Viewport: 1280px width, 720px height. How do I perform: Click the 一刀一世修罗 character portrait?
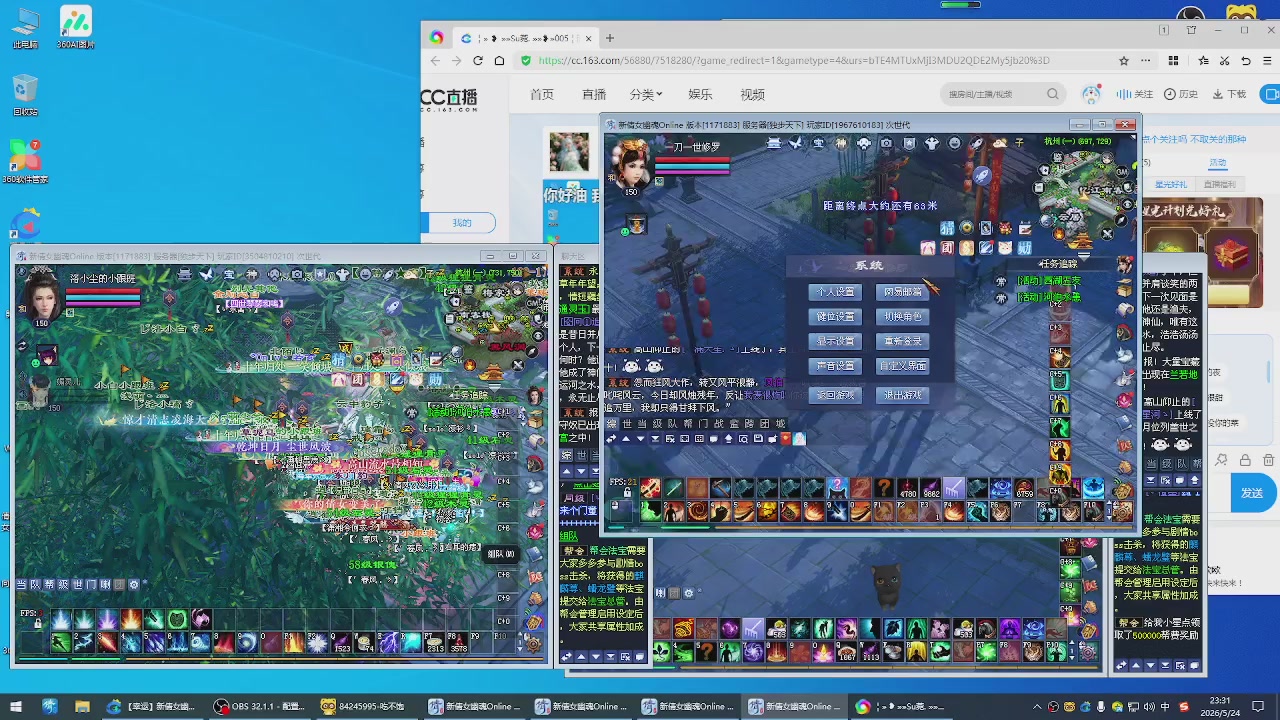point(631,162)
